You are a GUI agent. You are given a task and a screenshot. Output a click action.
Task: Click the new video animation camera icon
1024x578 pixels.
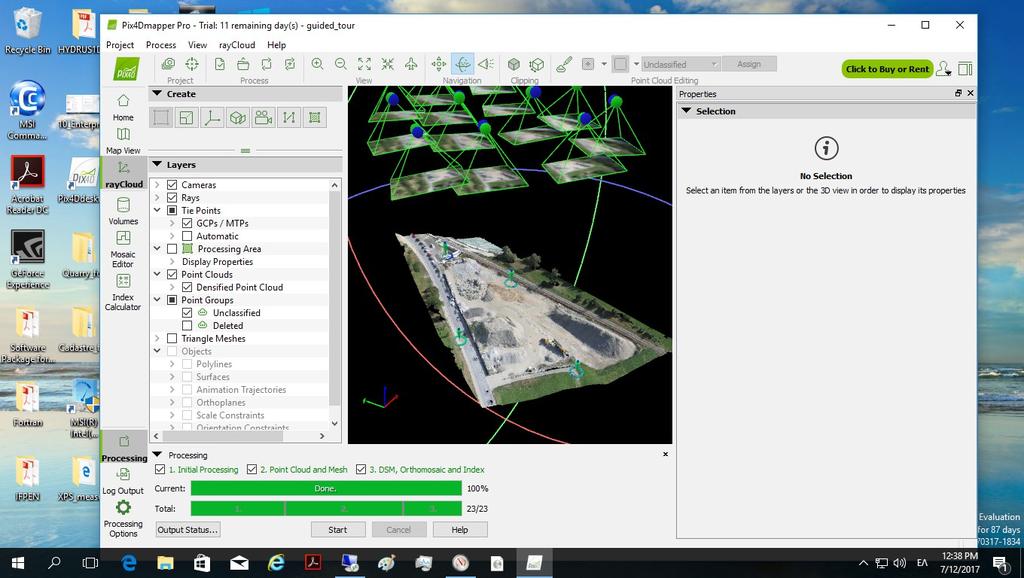(263, 118)
